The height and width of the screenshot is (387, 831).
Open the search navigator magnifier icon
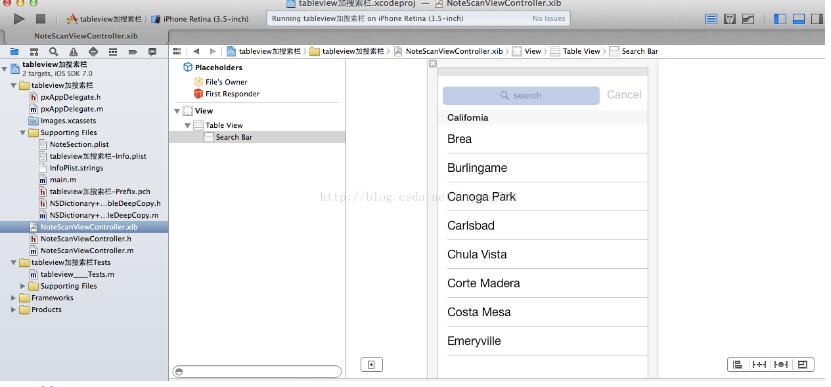point(54,51)
